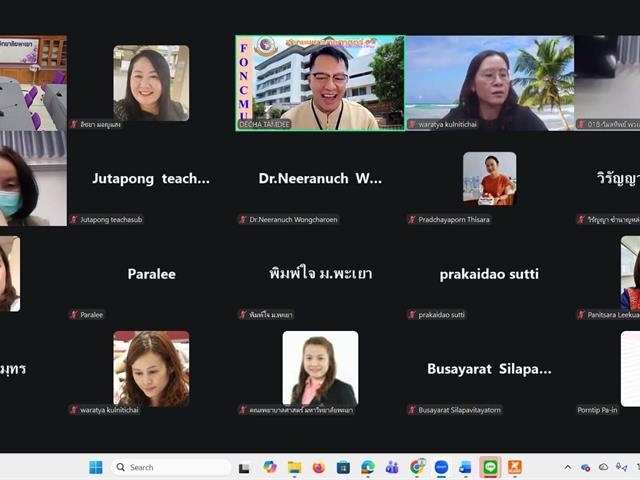Select the Paralee participant tile

(151, 273)
